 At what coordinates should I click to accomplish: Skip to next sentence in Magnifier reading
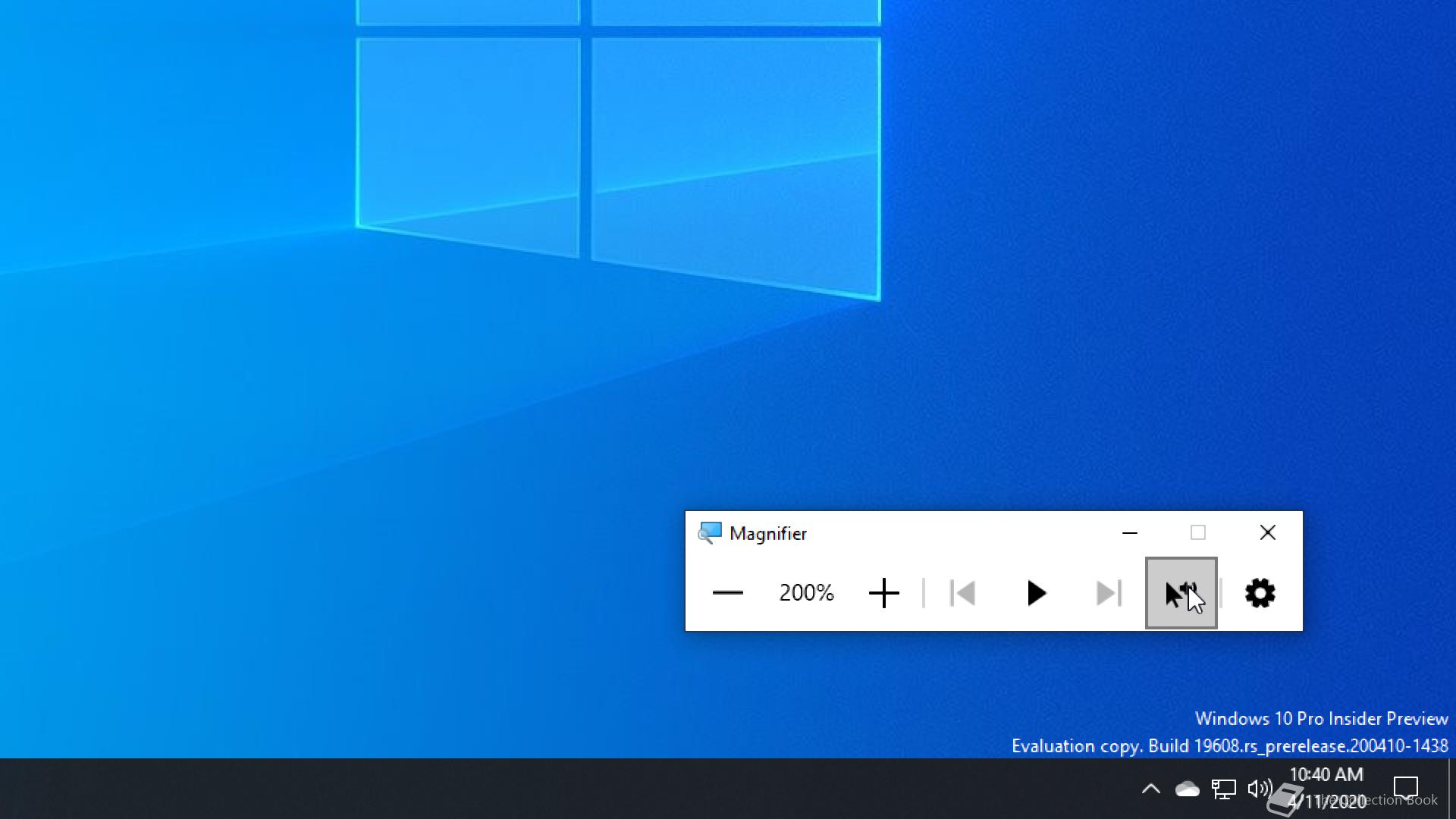[x=1109, y=593]
